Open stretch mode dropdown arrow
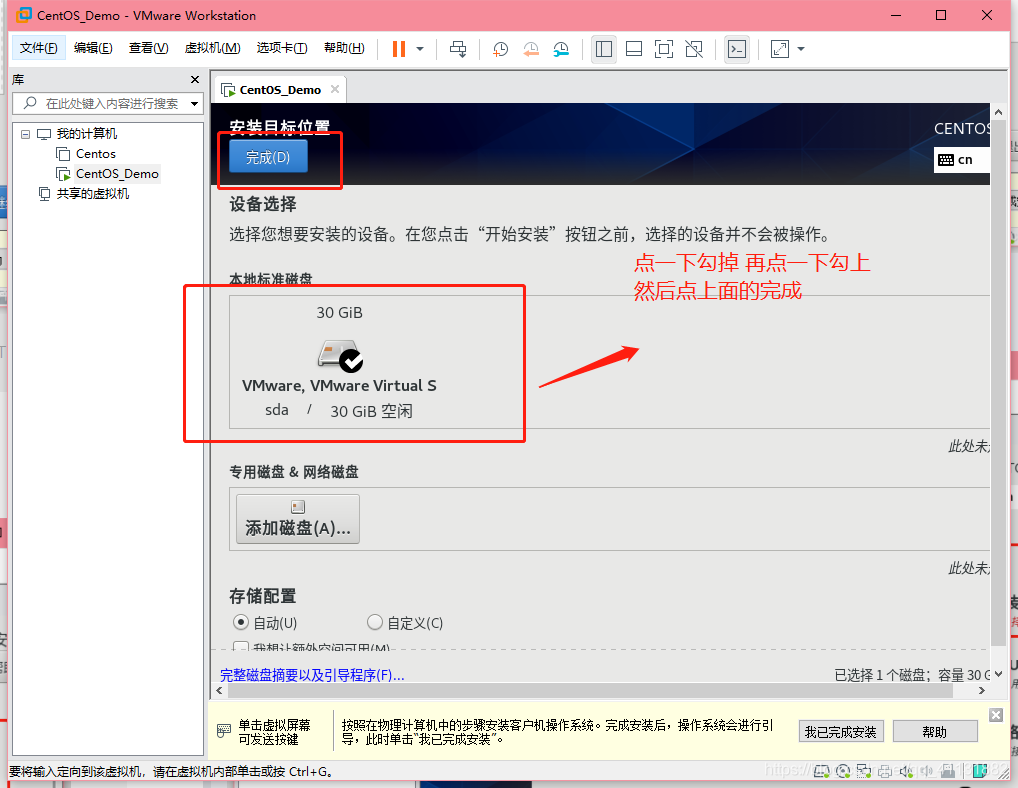The height and width of the screenshot is (788, 1018). pyautogui.click(x=801, y=49)
